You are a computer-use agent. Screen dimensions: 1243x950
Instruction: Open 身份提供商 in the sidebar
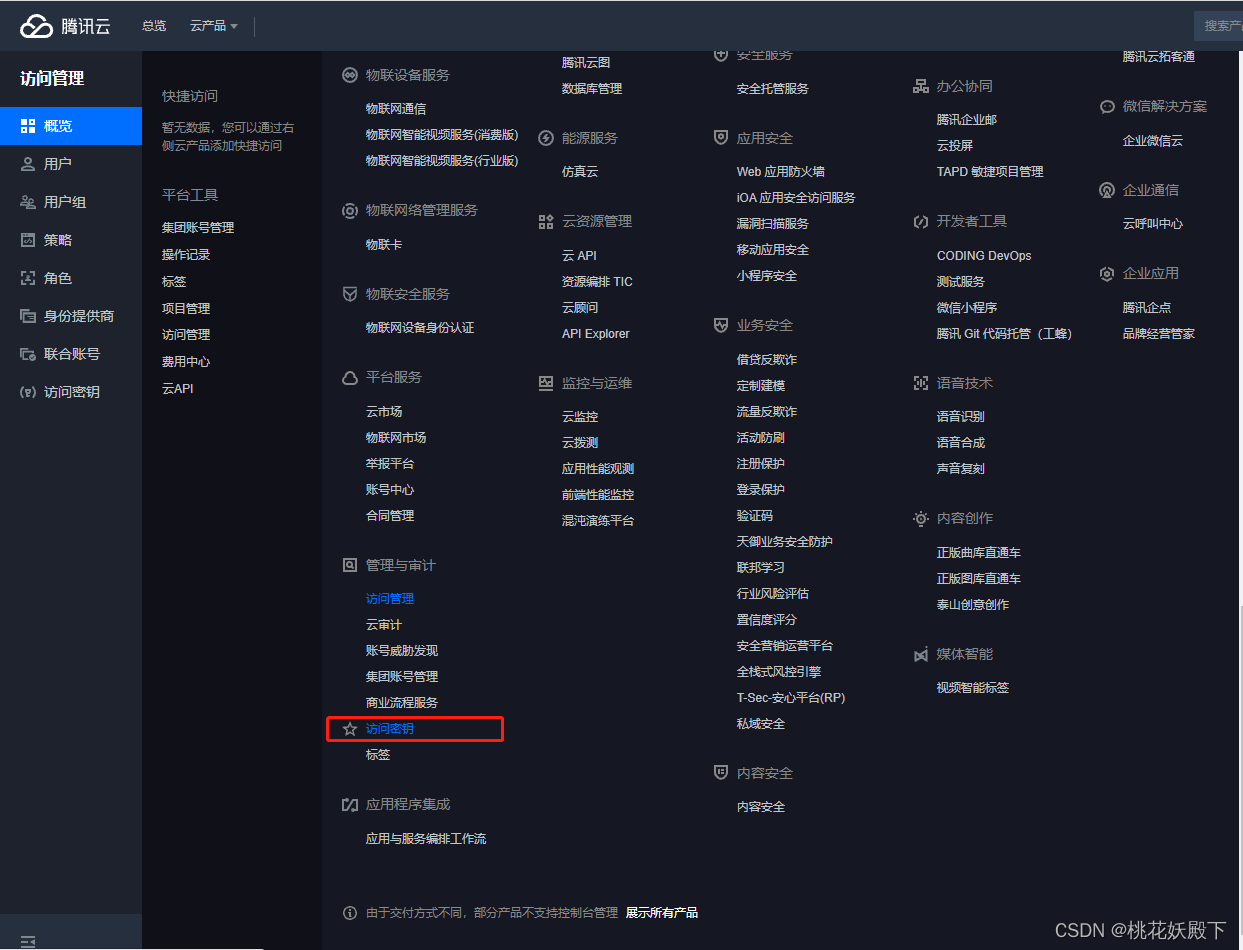pos(71,316)
